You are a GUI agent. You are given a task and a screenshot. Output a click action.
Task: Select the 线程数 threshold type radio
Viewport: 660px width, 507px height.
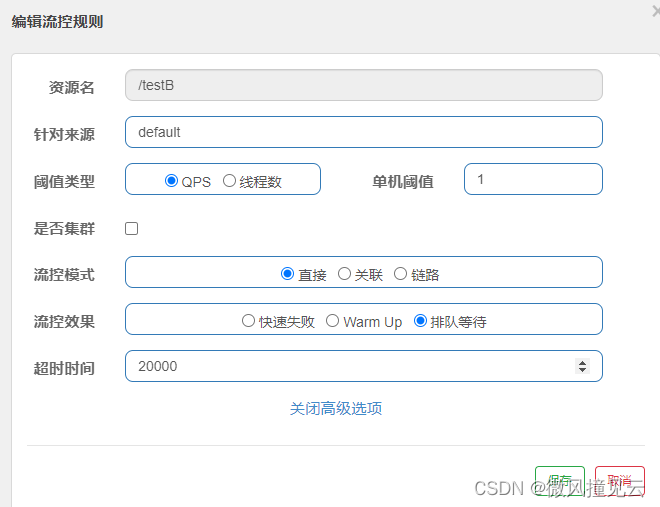point(229,181)
